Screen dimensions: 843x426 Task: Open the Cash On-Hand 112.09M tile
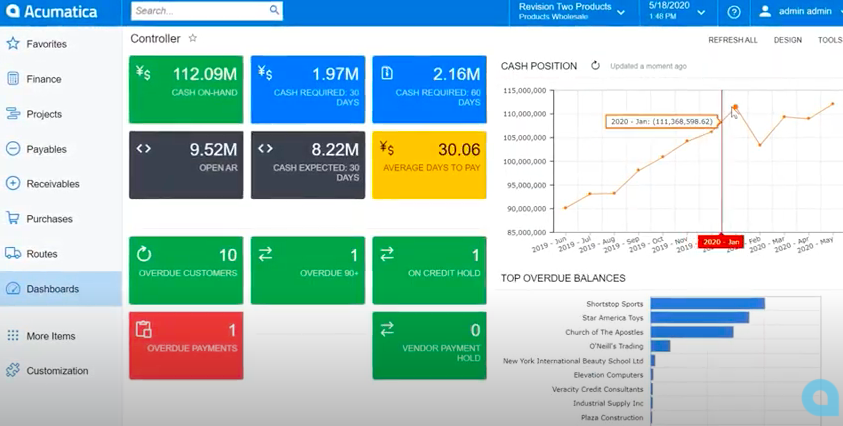[x=186, y=89]
